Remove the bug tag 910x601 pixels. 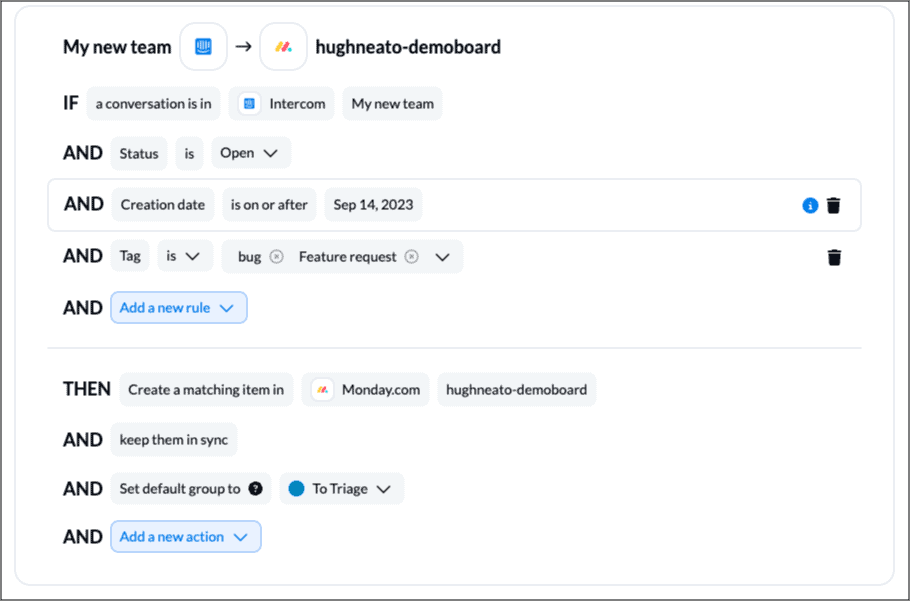(x=277, y=256)
